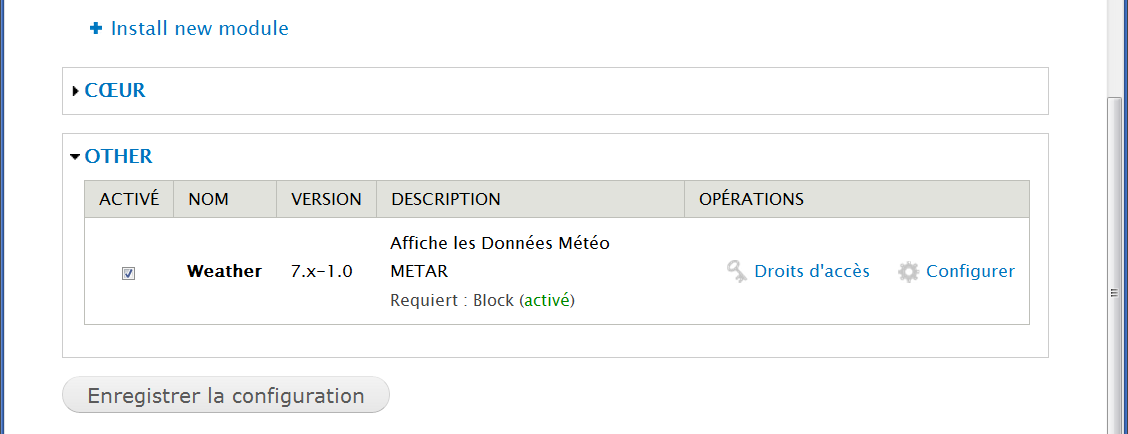Expand the CŒUR section arrow
The image size is (1128, 434).
point(76,91)
